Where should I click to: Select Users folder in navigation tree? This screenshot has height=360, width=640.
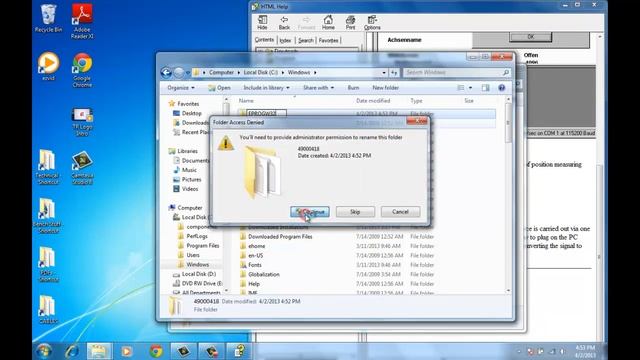point(193,255)
